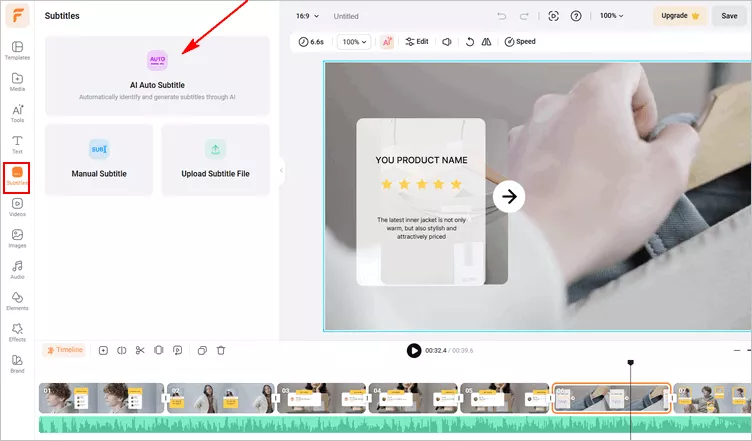Click the Undo arrow

[502, 16]
